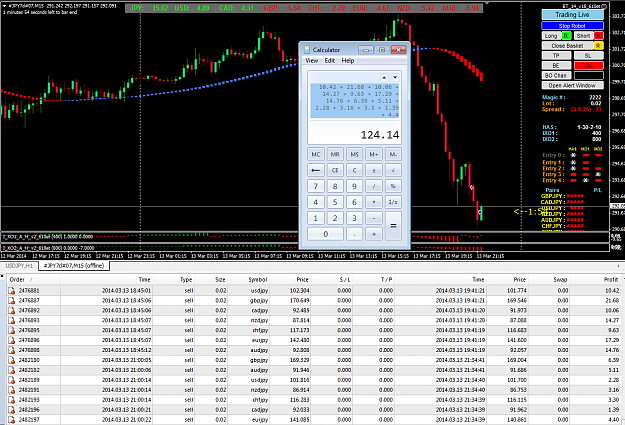
Task: Click the order icon for order 2476896
Action: pyautogui.click(x=12, y=340)
